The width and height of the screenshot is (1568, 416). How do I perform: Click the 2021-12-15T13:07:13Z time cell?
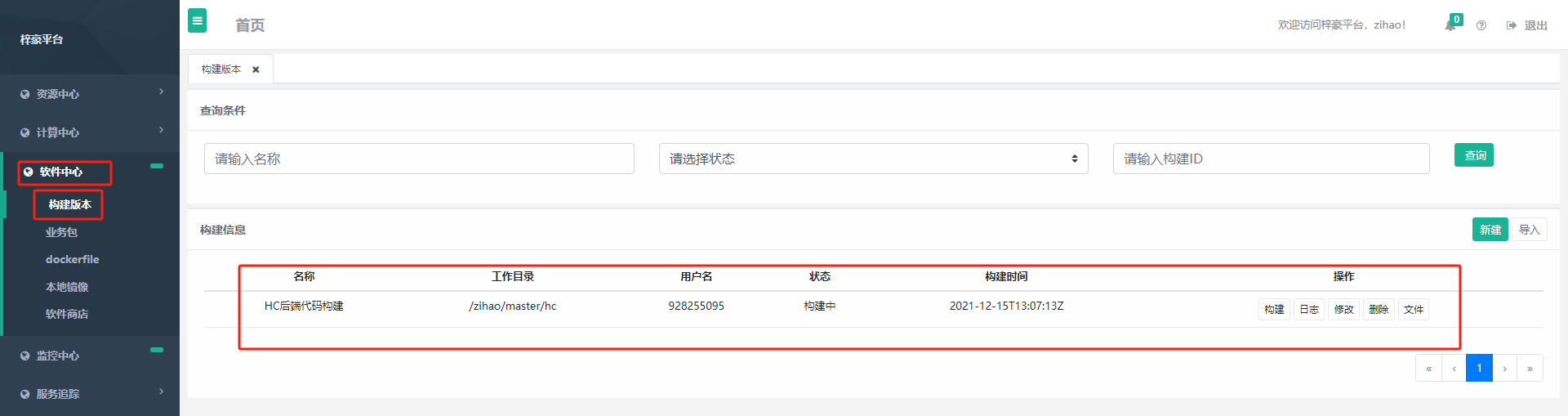(1006, 306)
